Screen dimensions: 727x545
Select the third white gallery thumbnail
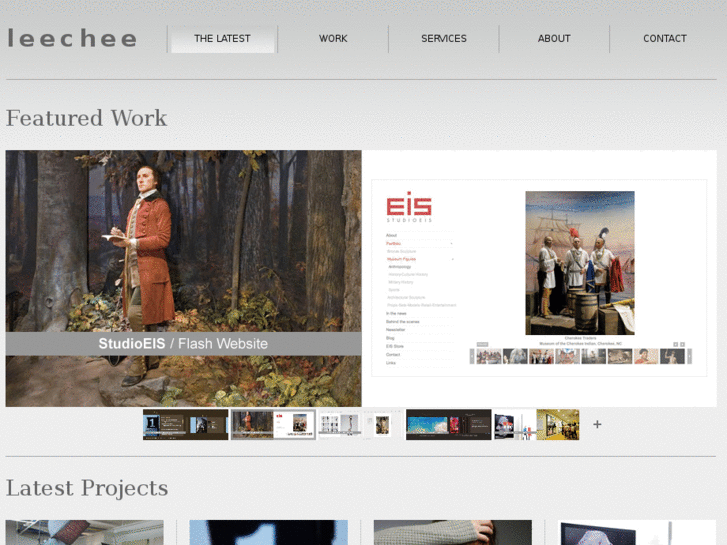(x=361, y=424)
